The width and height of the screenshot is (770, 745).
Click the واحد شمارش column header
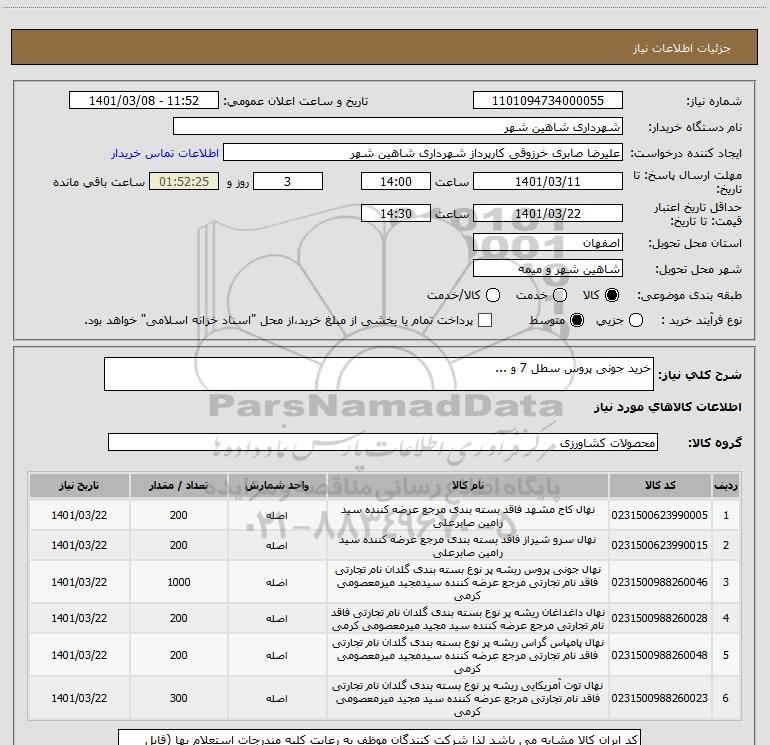point(277,485)
